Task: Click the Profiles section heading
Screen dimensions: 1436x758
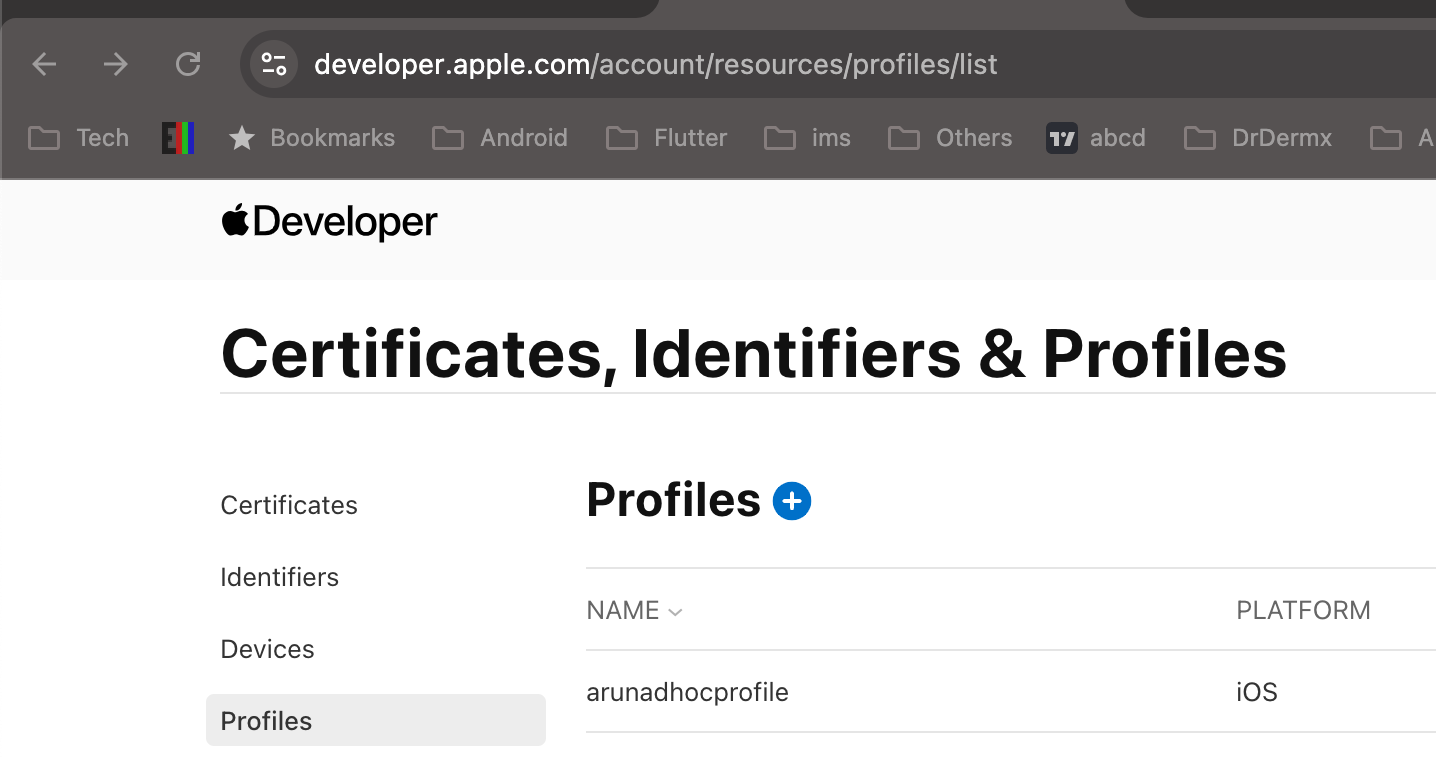Action: (674, 500)
